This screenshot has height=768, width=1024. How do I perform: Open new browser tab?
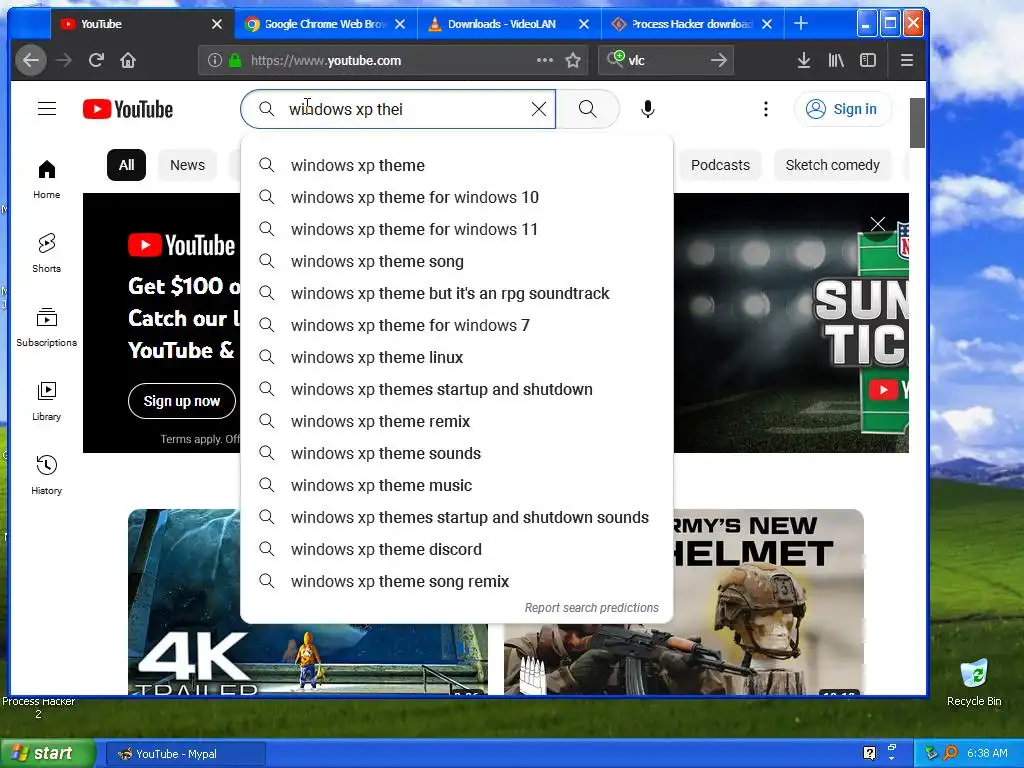pyautogui.click(x=801, y=24)
